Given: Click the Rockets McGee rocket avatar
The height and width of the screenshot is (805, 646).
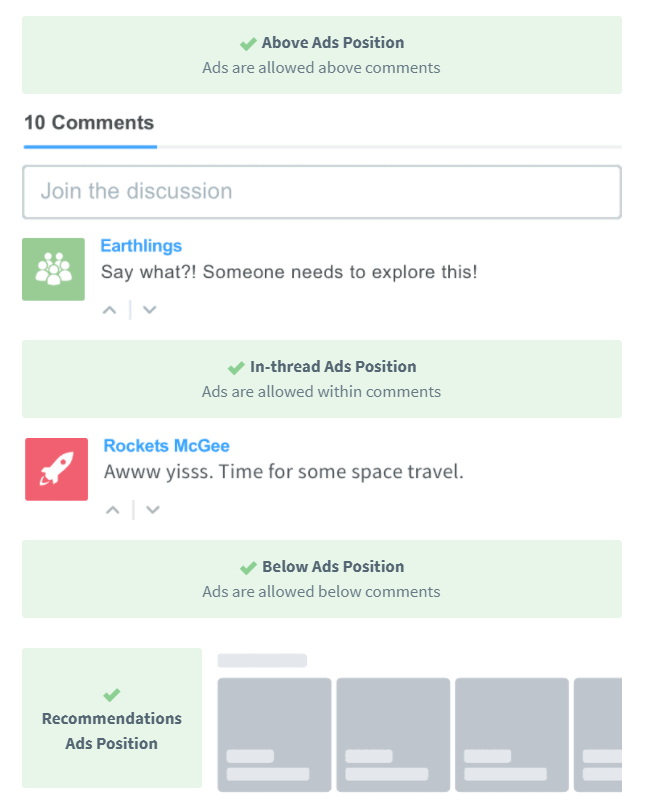Looking at the screenshot, I should pyautogui.click(x=56, y=469).
